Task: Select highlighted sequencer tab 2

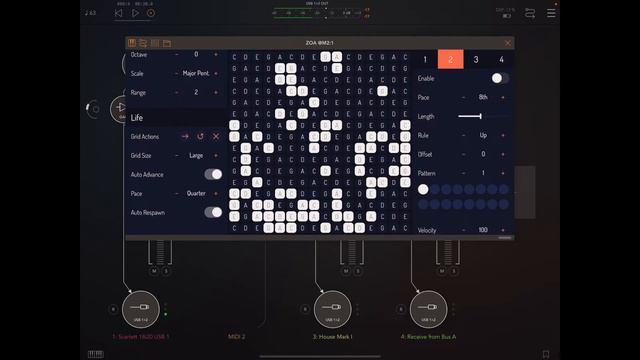Action: 451,60
